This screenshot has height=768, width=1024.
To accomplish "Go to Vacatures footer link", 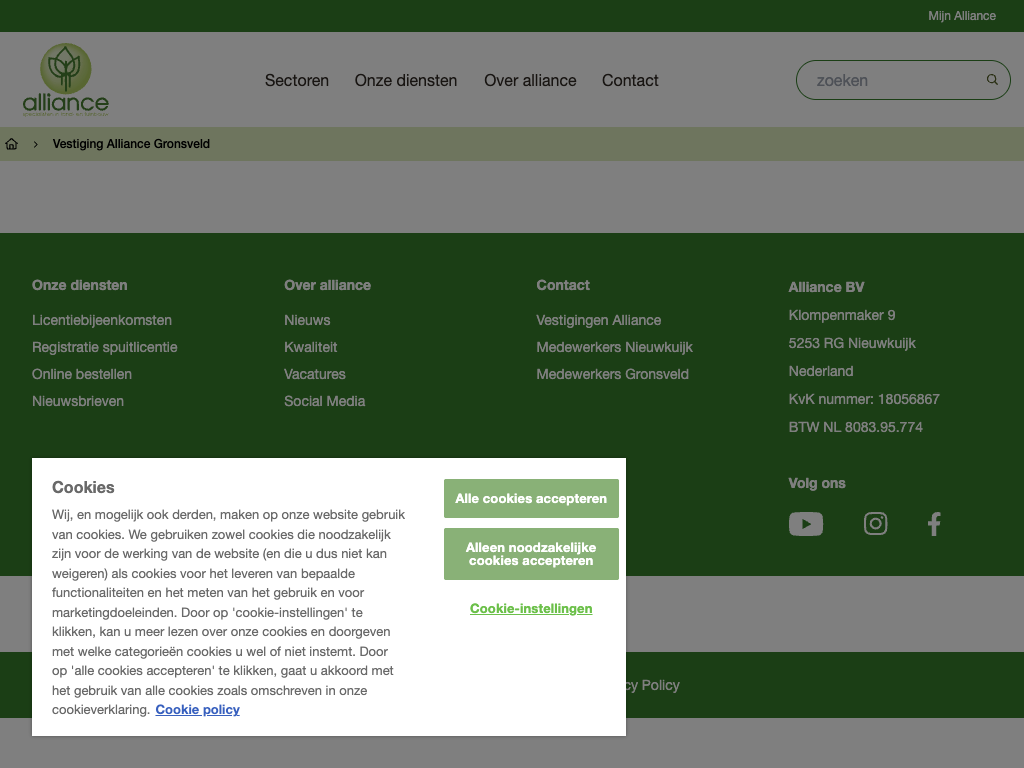I will (x=314, y=374).
